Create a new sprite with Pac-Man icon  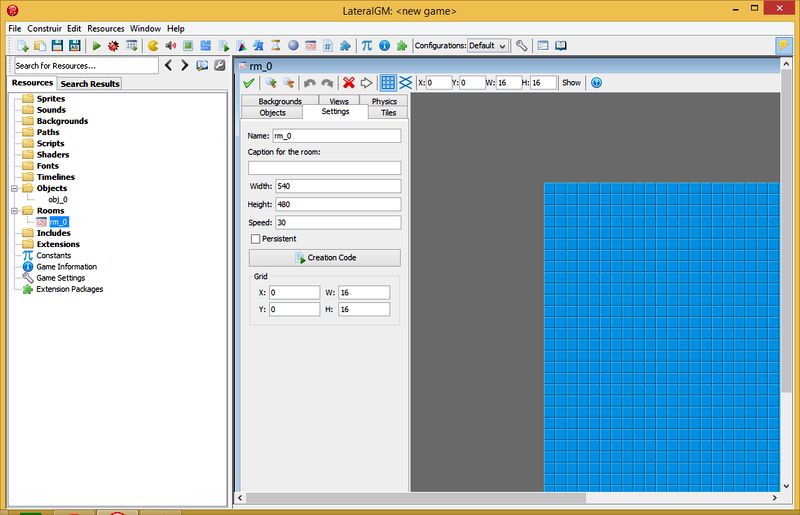click(153, 46)
